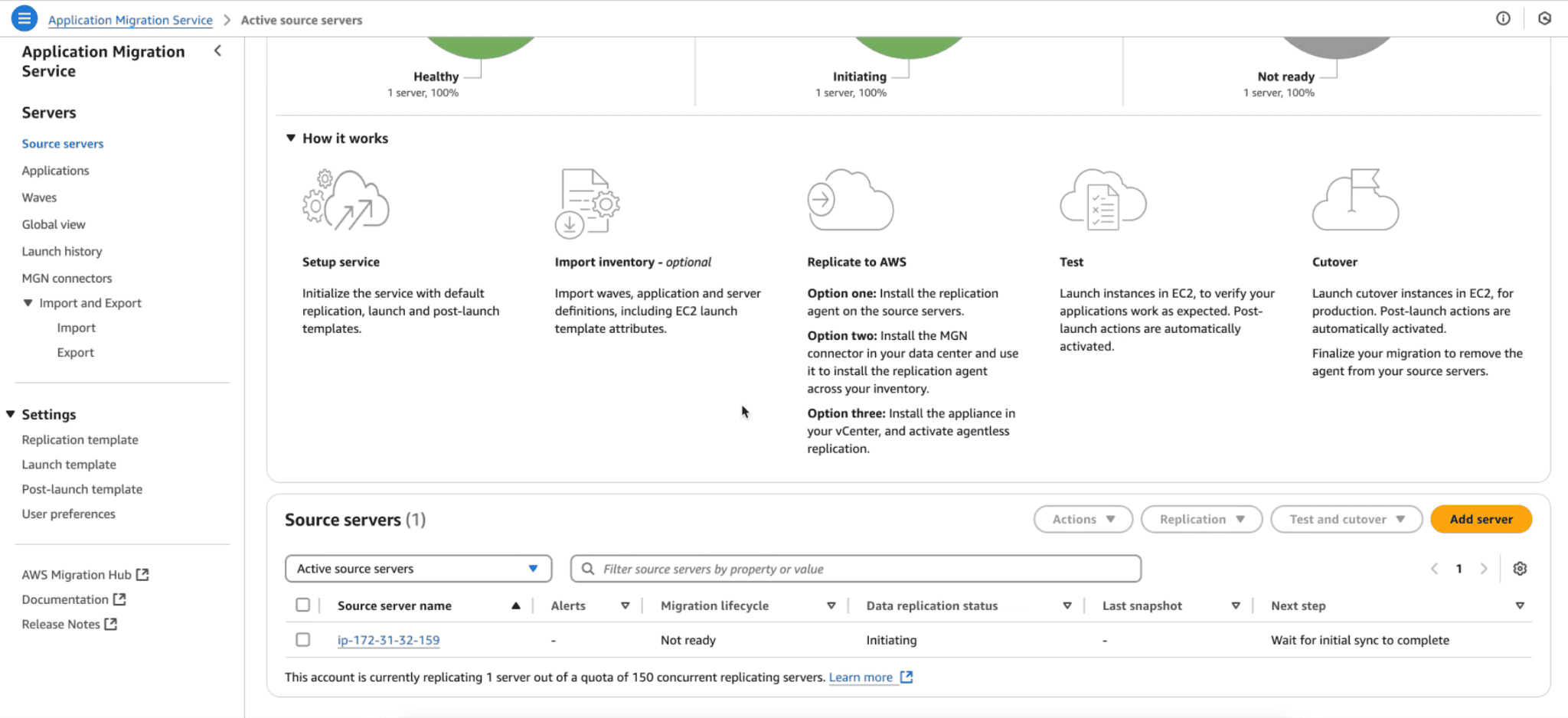Open MGN connectors in sidebar
Viewport: 1568px width, 718px height.
point(67,278)
